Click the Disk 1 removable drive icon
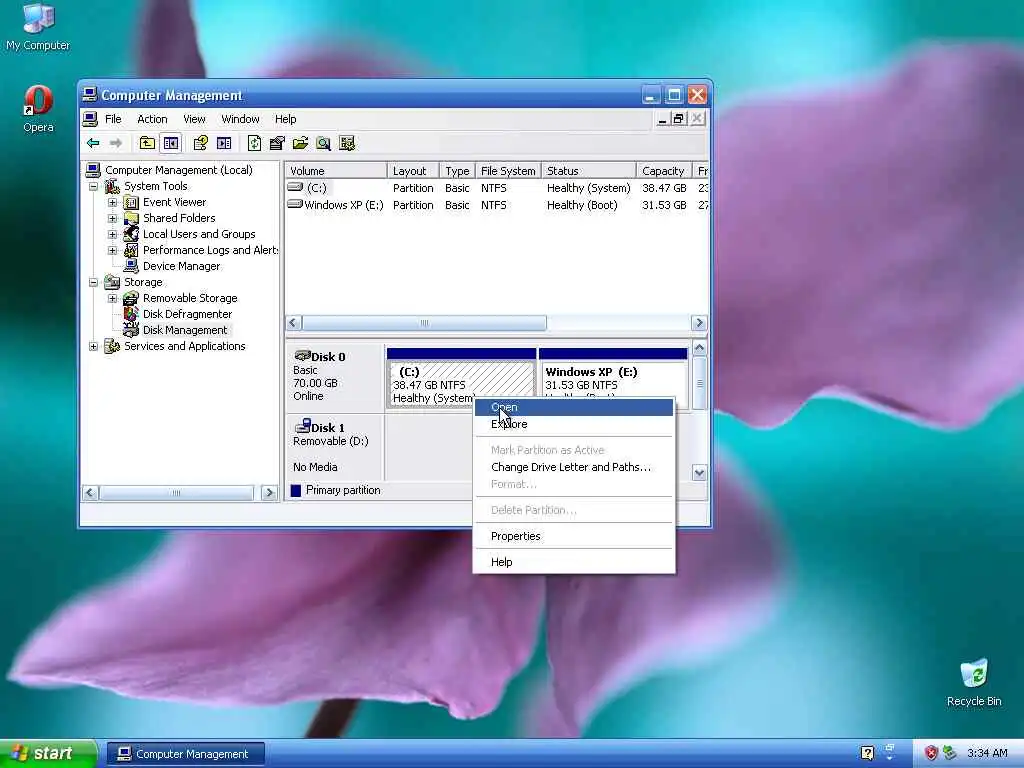Image resolution: width=1024 pixels, height=768 pixels. [302, 426]
